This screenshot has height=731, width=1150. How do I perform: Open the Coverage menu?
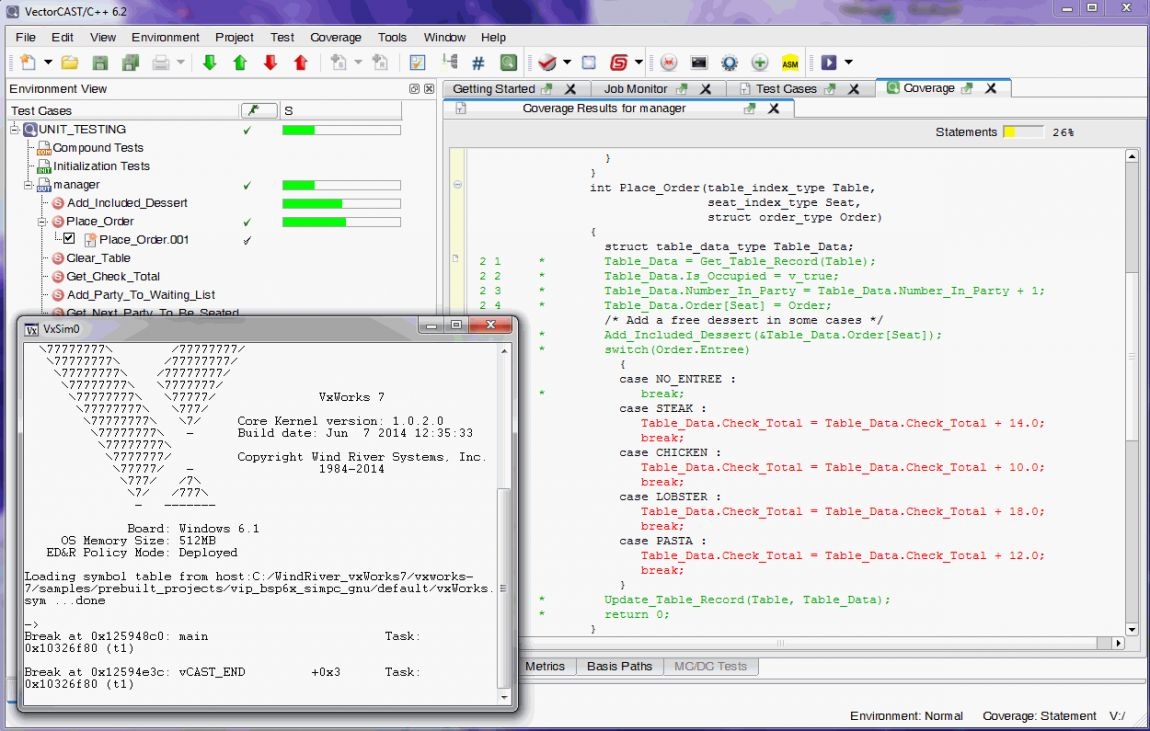click(336, 37)
